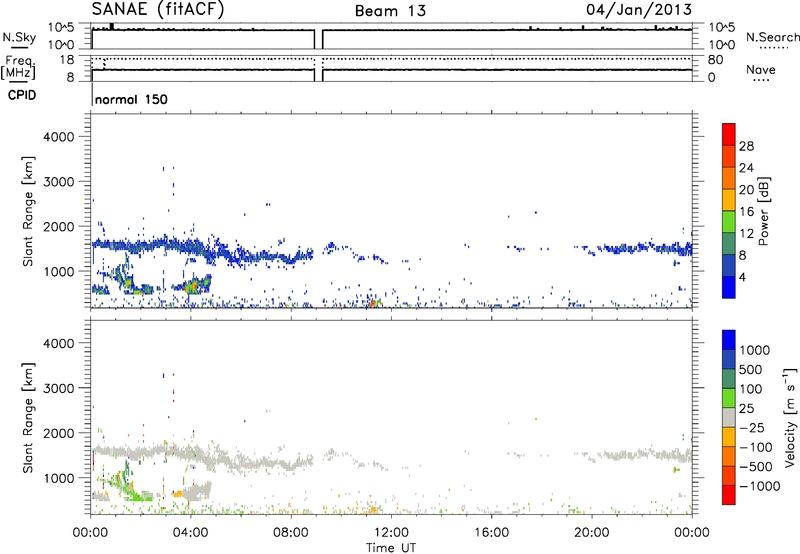The height and width of the screenshot is (554, 800).
Task: Click strong green-orange echo near 04:00 in power panel
Action: coord(194,286)
